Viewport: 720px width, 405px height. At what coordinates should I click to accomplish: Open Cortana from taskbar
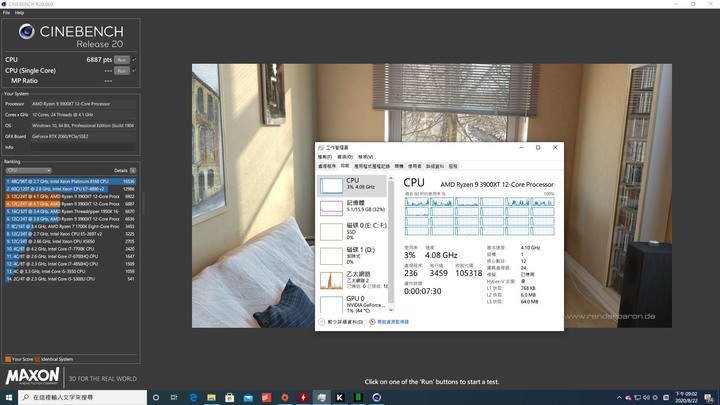point(156,397)
